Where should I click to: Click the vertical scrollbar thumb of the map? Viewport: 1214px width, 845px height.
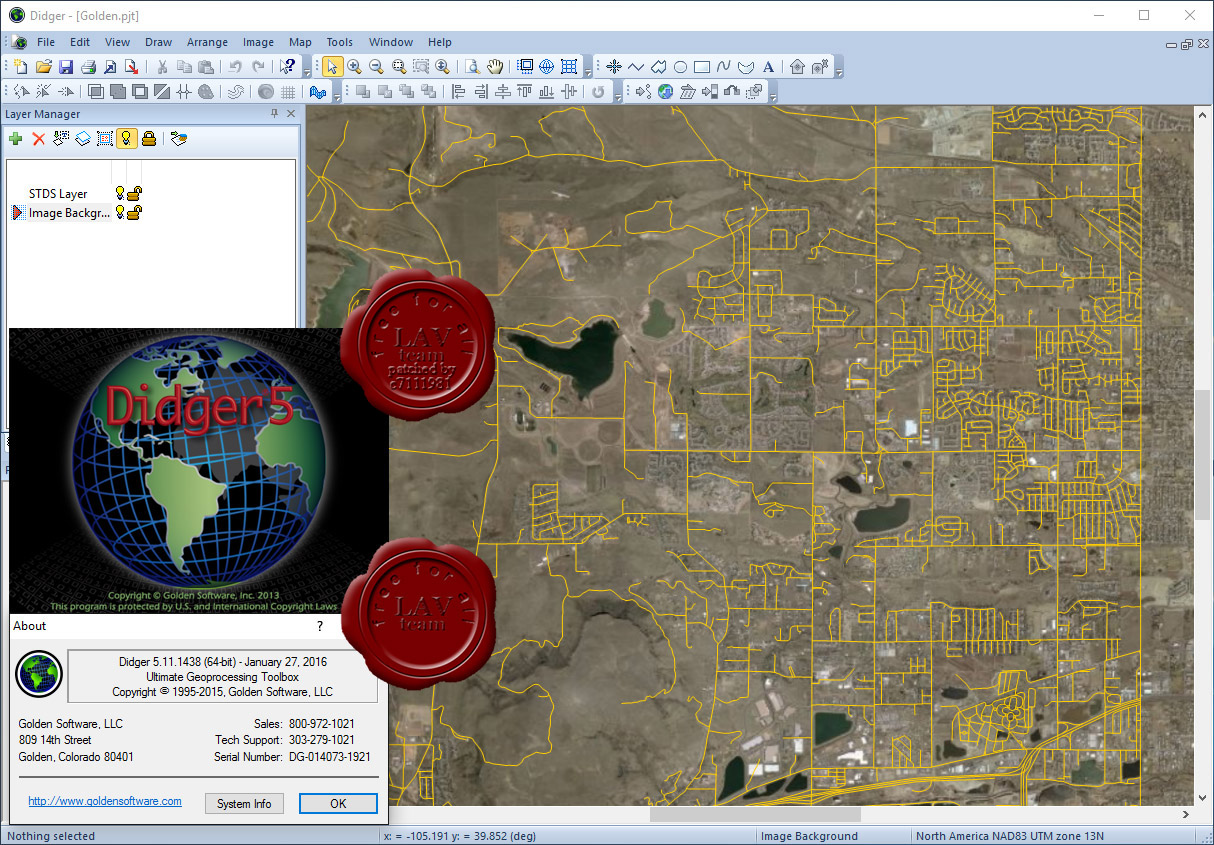(1203, 453)
